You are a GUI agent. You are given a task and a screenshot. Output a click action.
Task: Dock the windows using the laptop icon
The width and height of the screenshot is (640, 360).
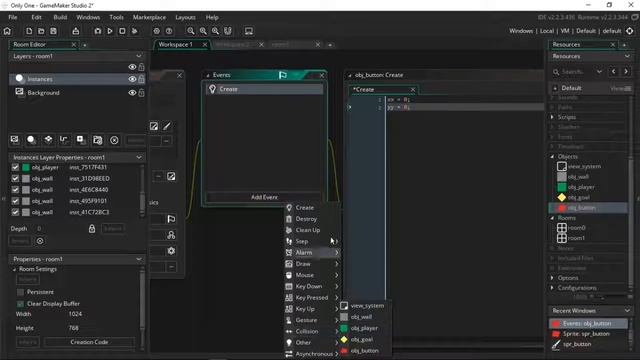(x=249, y=31)
